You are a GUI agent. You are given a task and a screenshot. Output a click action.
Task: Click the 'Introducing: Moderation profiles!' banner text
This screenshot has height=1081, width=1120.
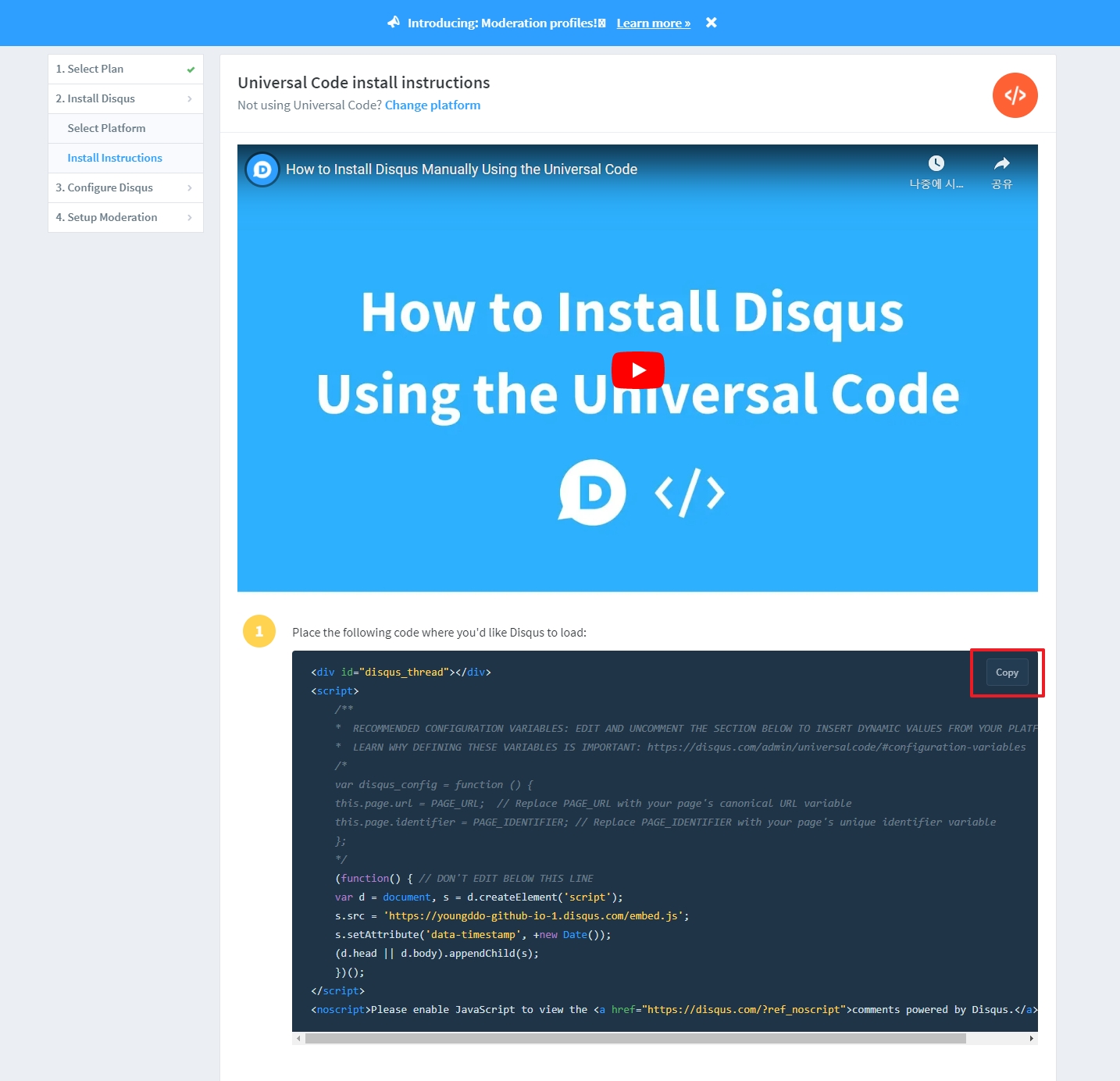point(506,23)
